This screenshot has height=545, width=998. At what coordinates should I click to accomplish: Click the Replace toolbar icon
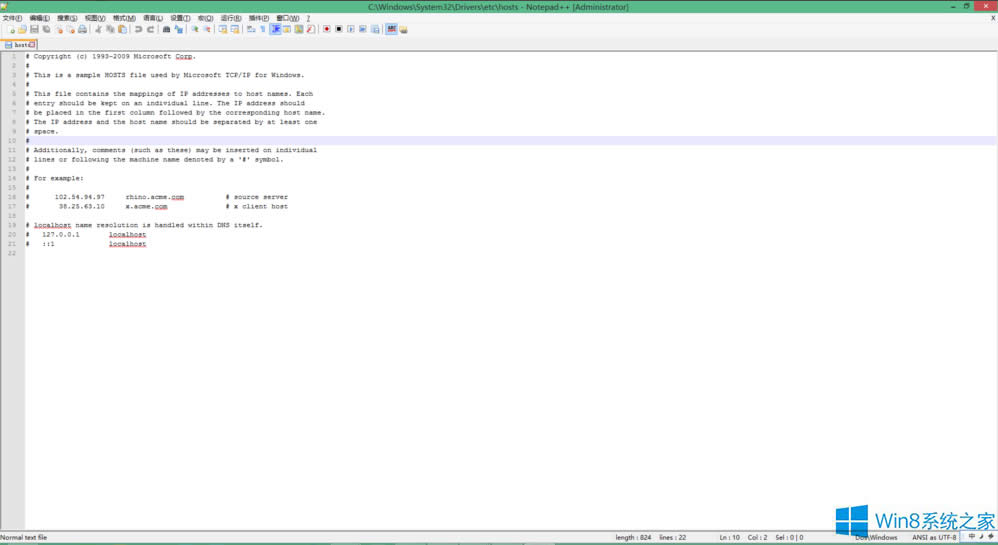click(178, 29)
